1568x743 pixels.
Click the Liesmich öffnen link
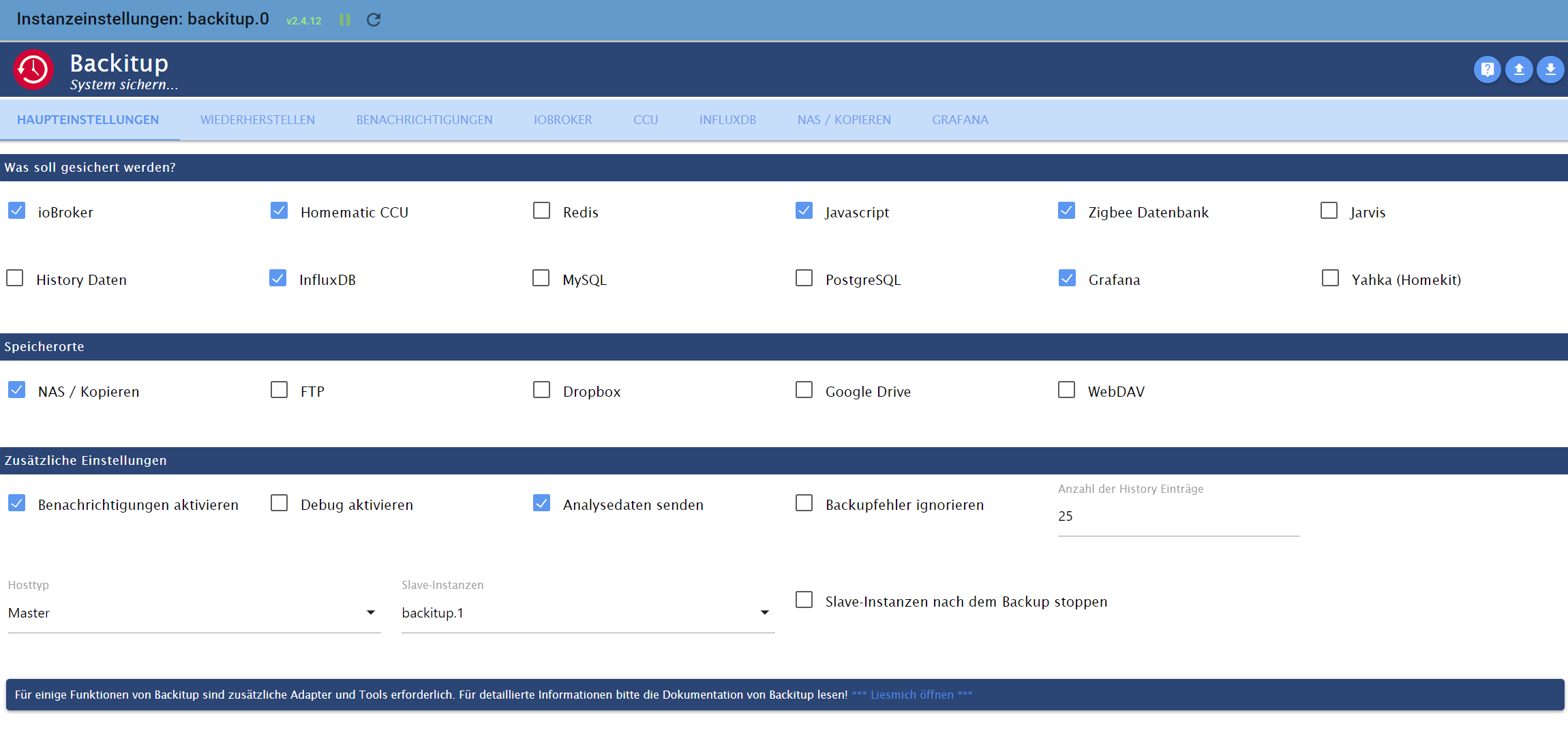(912, 695)
